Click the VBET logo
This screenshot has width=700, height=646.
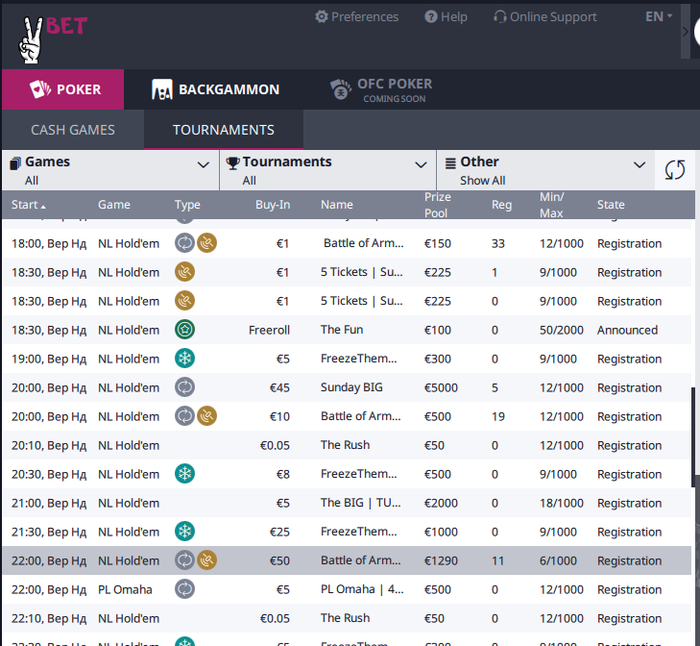click(53, 38)
